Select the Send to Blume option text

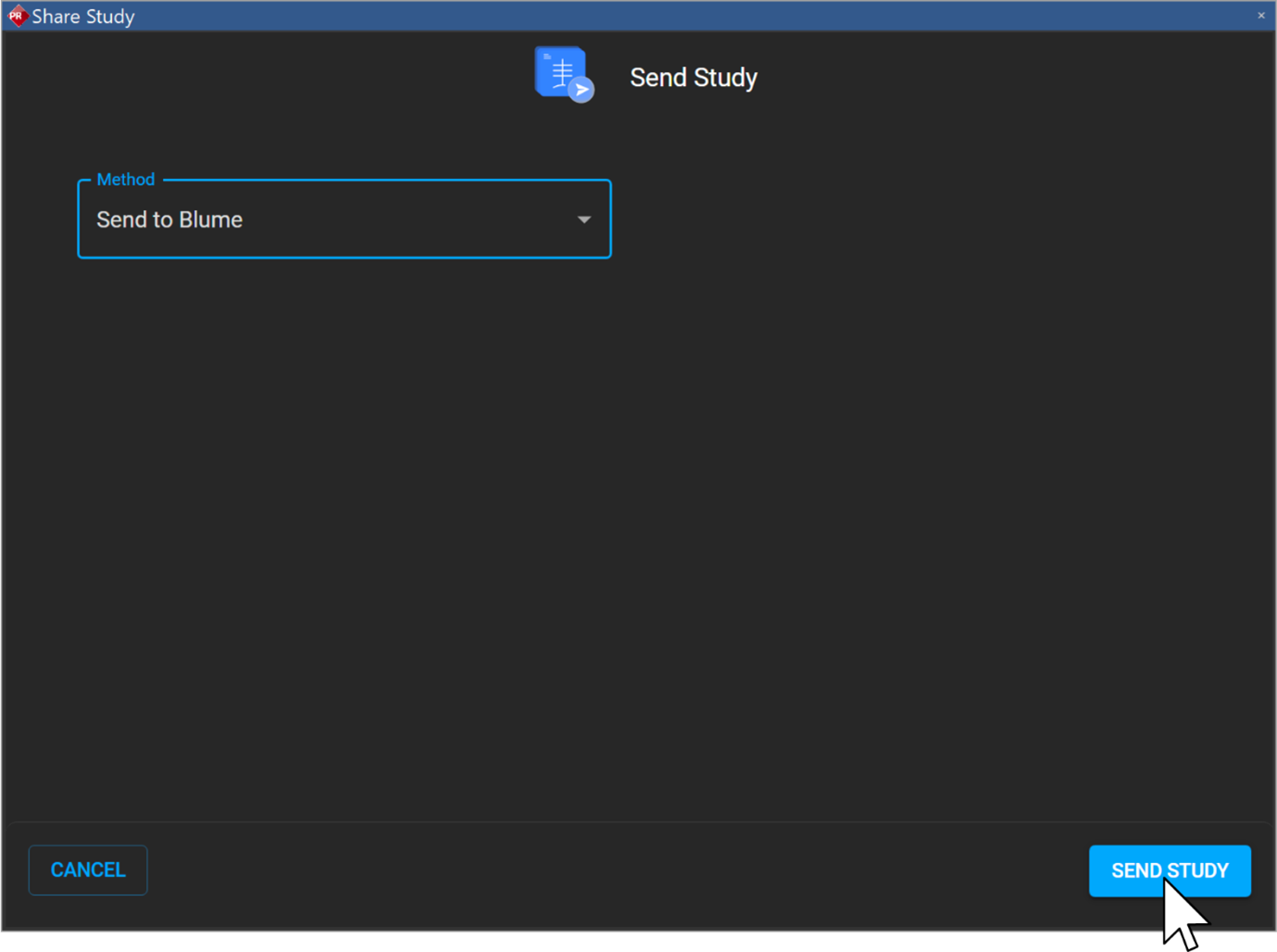point(169,219)
